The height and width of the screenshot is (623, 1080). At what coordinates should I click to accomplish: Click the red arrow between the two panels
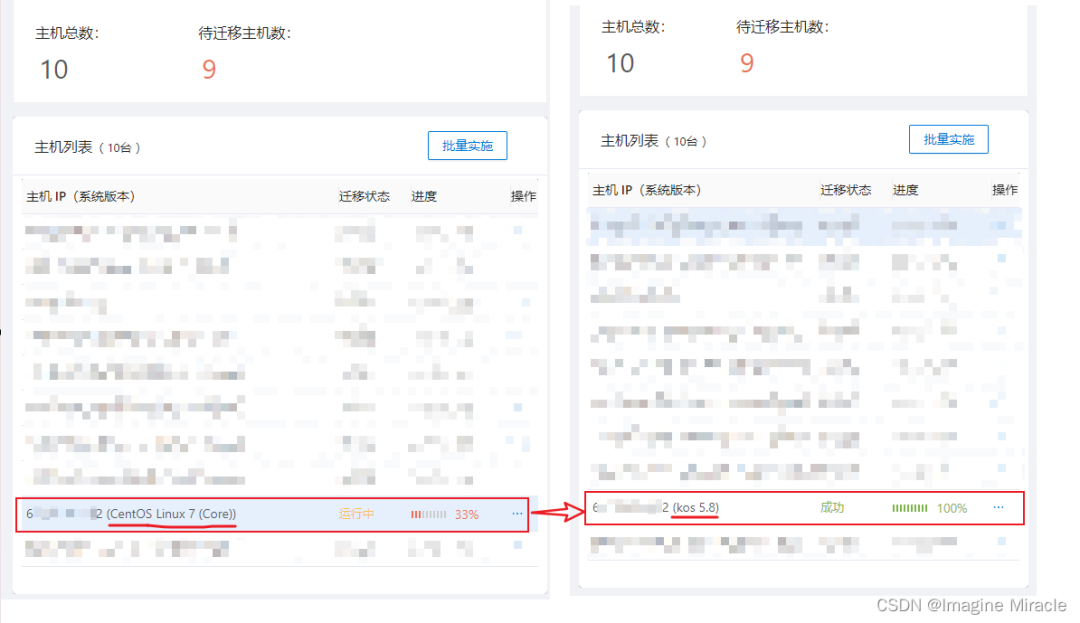(x=556, y=513)
